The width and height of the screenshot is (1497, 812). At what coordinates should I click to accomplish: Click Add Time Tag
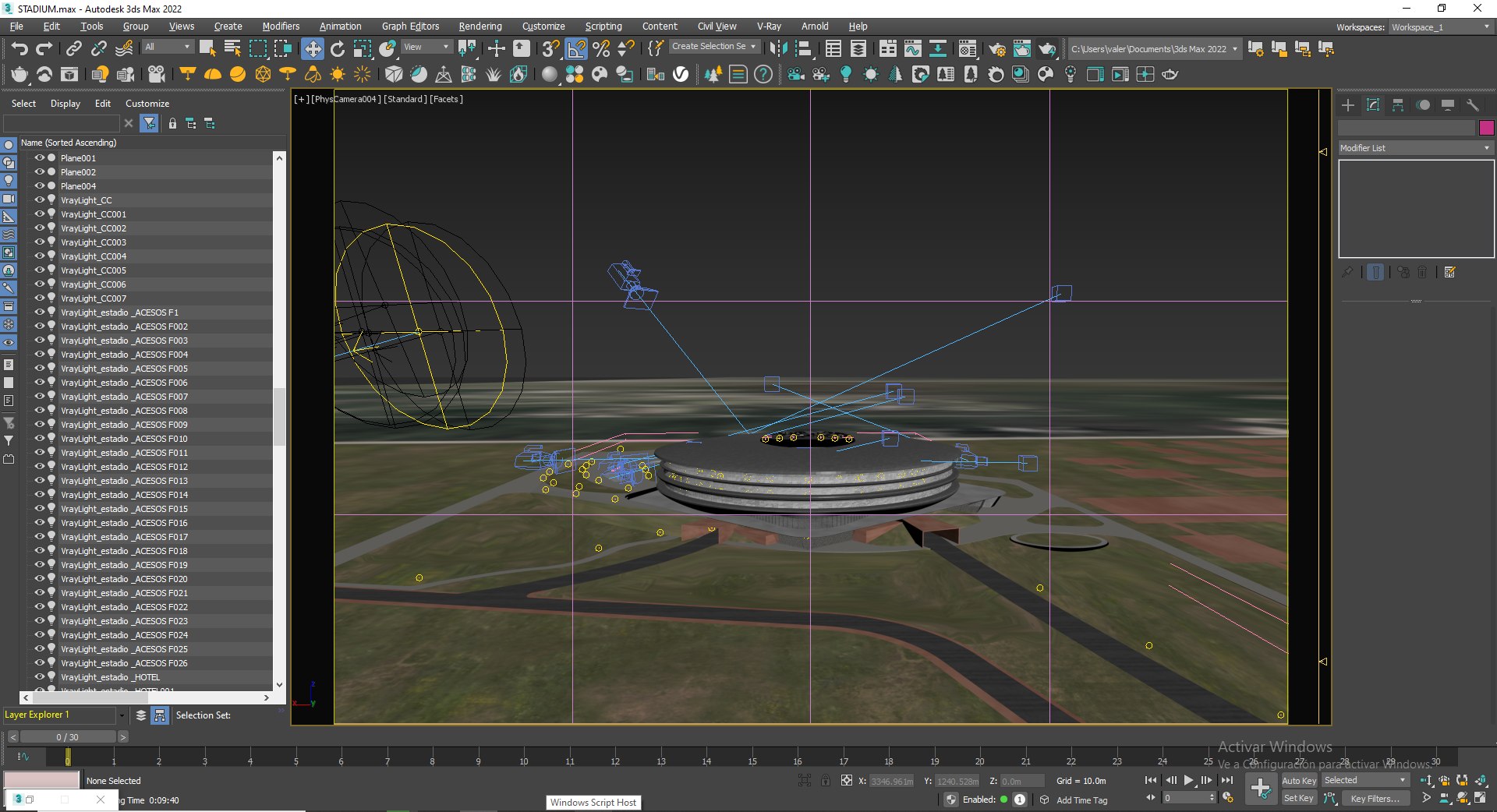click(x=1081, y=800)
